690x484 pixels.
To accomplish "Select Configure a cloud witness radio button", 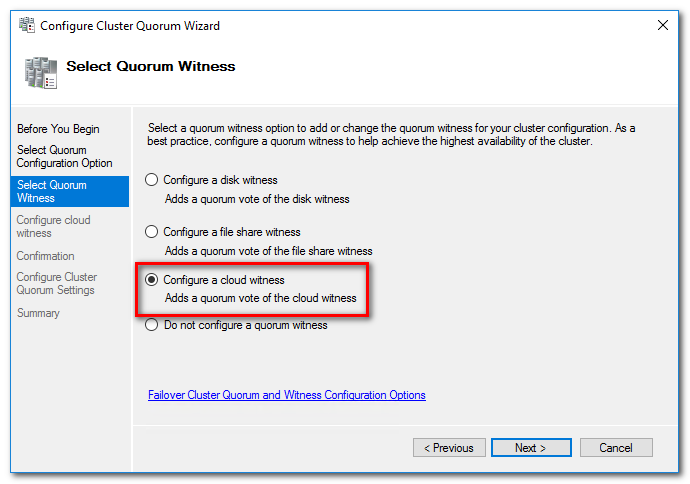I will click(151, 280).
